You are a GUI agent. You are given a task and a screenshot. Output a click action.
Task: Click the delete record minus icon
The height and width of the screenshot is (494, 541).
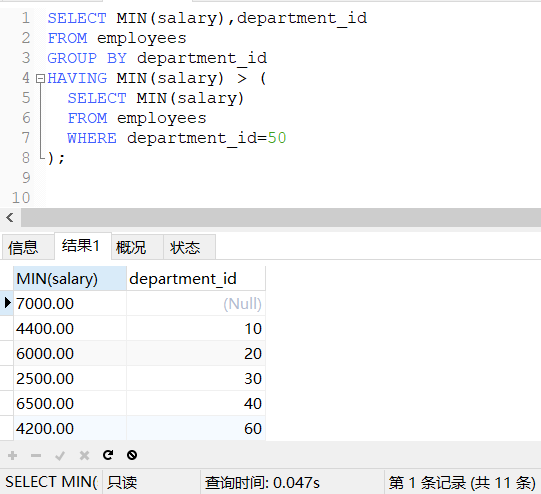coord(36,455)
